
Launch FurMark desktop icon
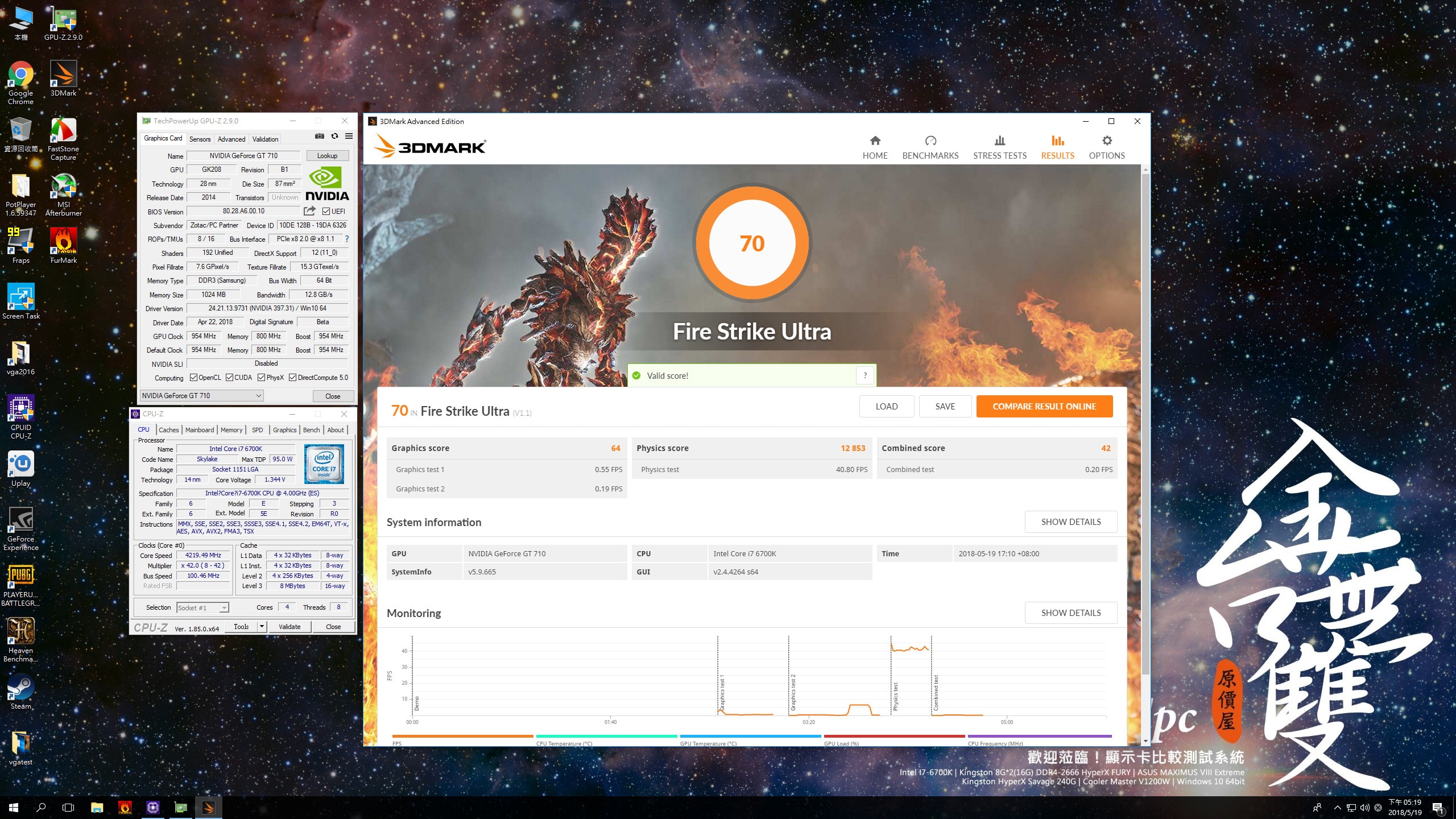point(63,246)
